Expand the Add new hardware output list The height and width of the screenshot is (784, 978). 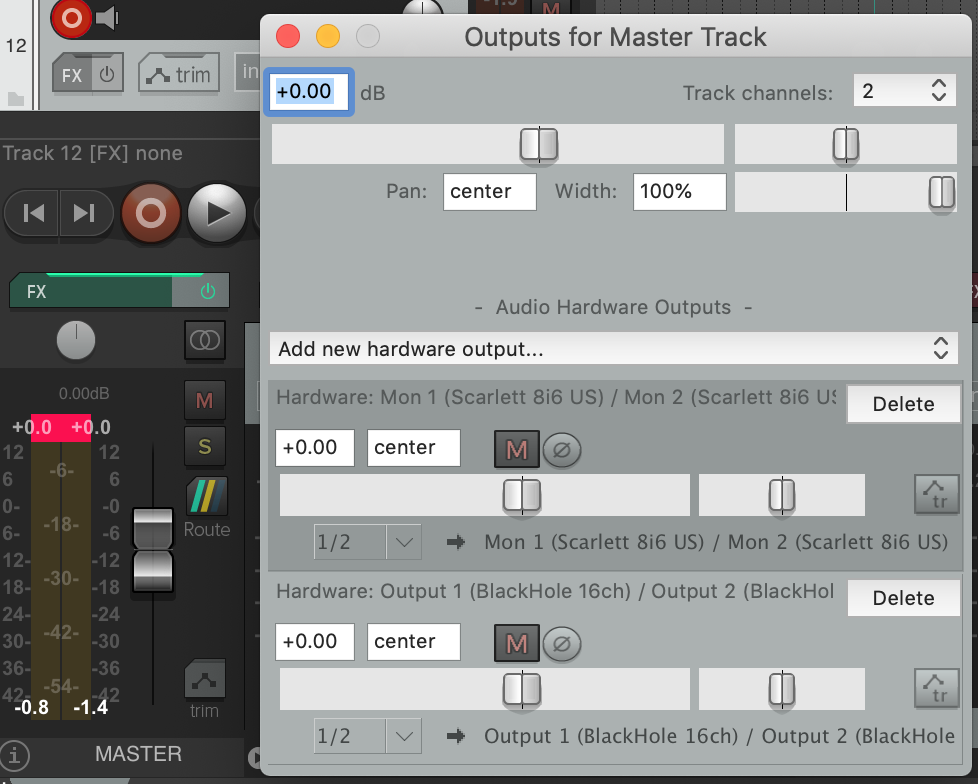click(614, 348)
